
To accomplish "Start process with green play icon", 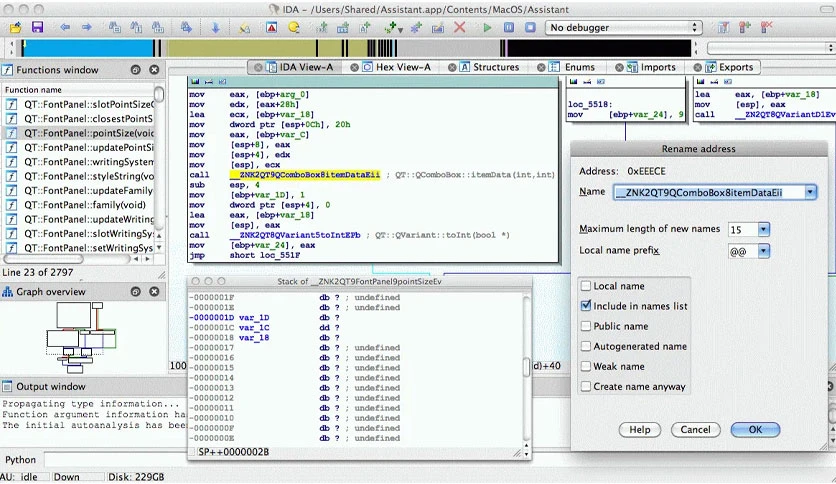I will 487,27.
